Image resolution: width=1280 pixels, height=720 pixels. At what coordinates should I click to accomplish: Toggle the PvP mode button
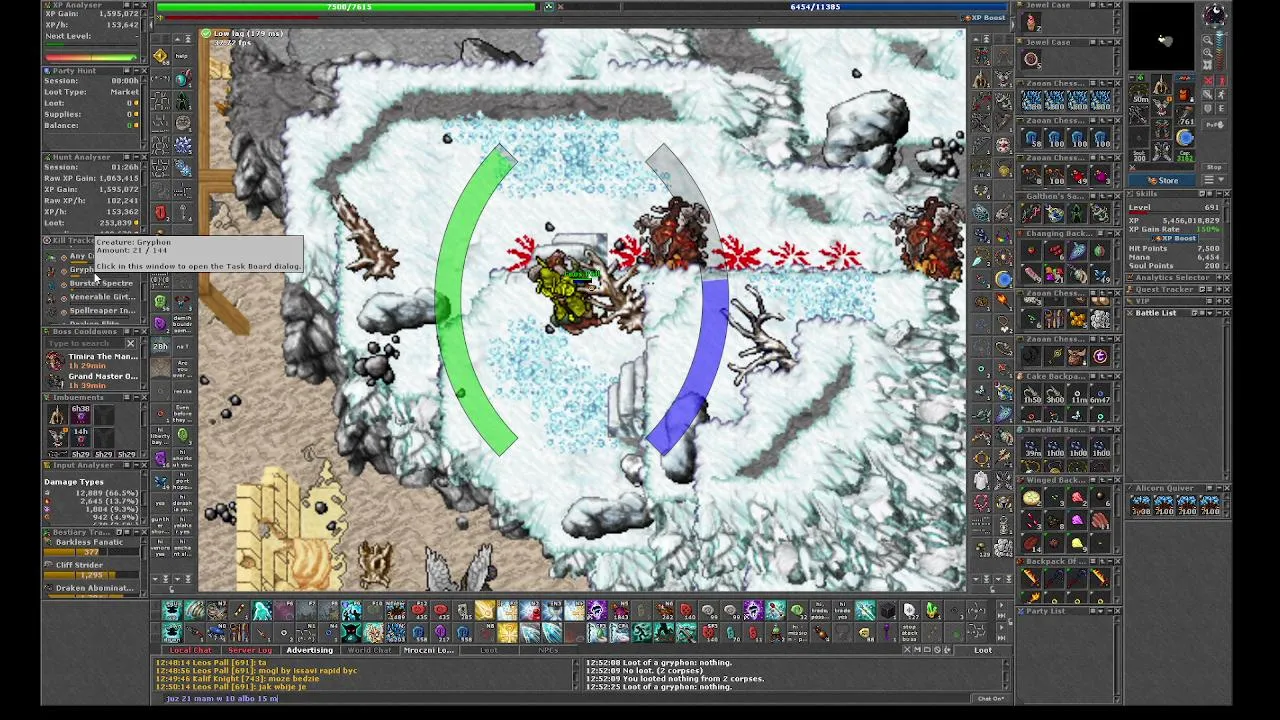point(1214,124)
